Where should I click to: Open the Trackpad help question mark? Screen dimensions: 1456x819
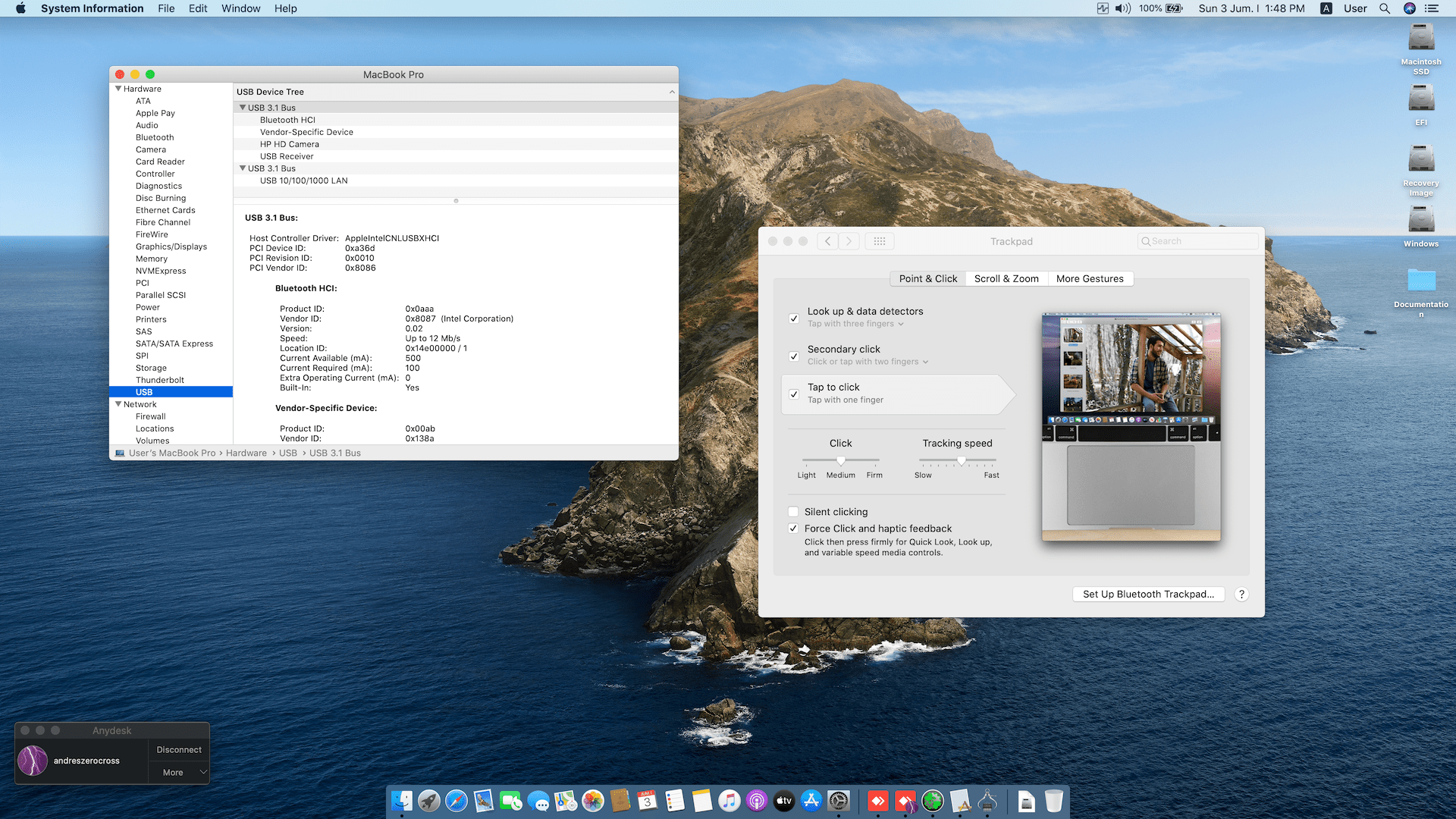click(1241, 595)
